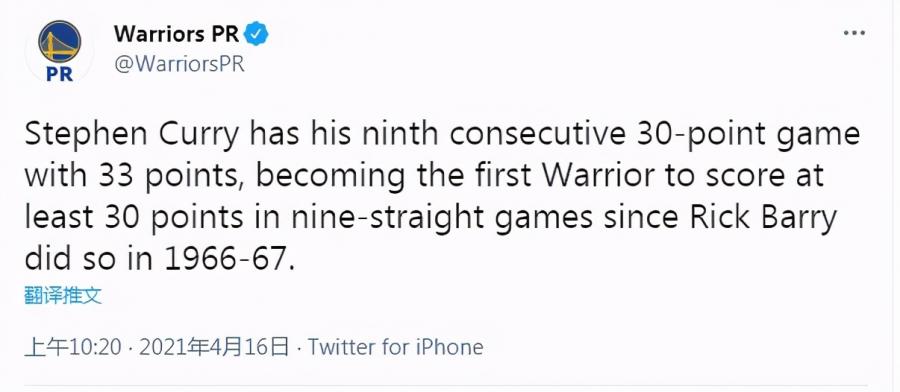Click the word becoming in the tweet
The height and width of the screenshot is (392, 900).
tap(331, 177)
